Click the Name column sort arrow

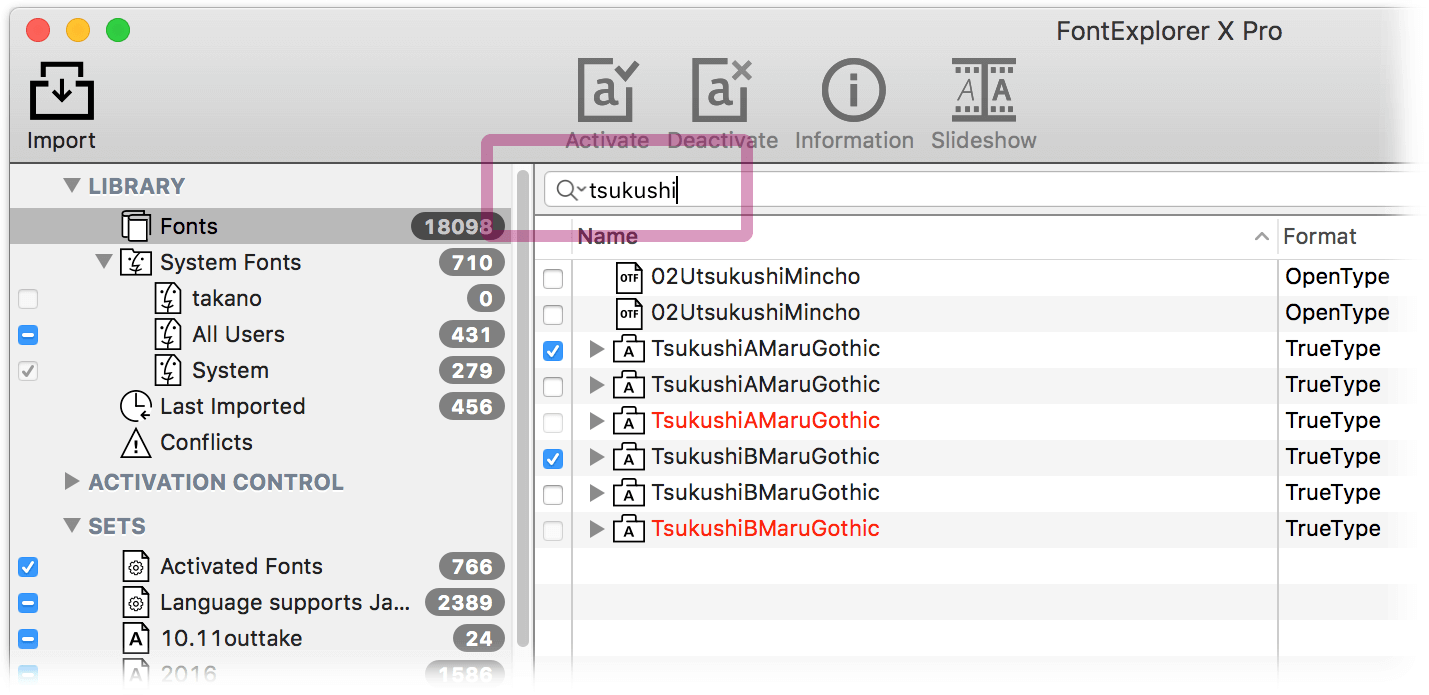[x=1262, y=237]
